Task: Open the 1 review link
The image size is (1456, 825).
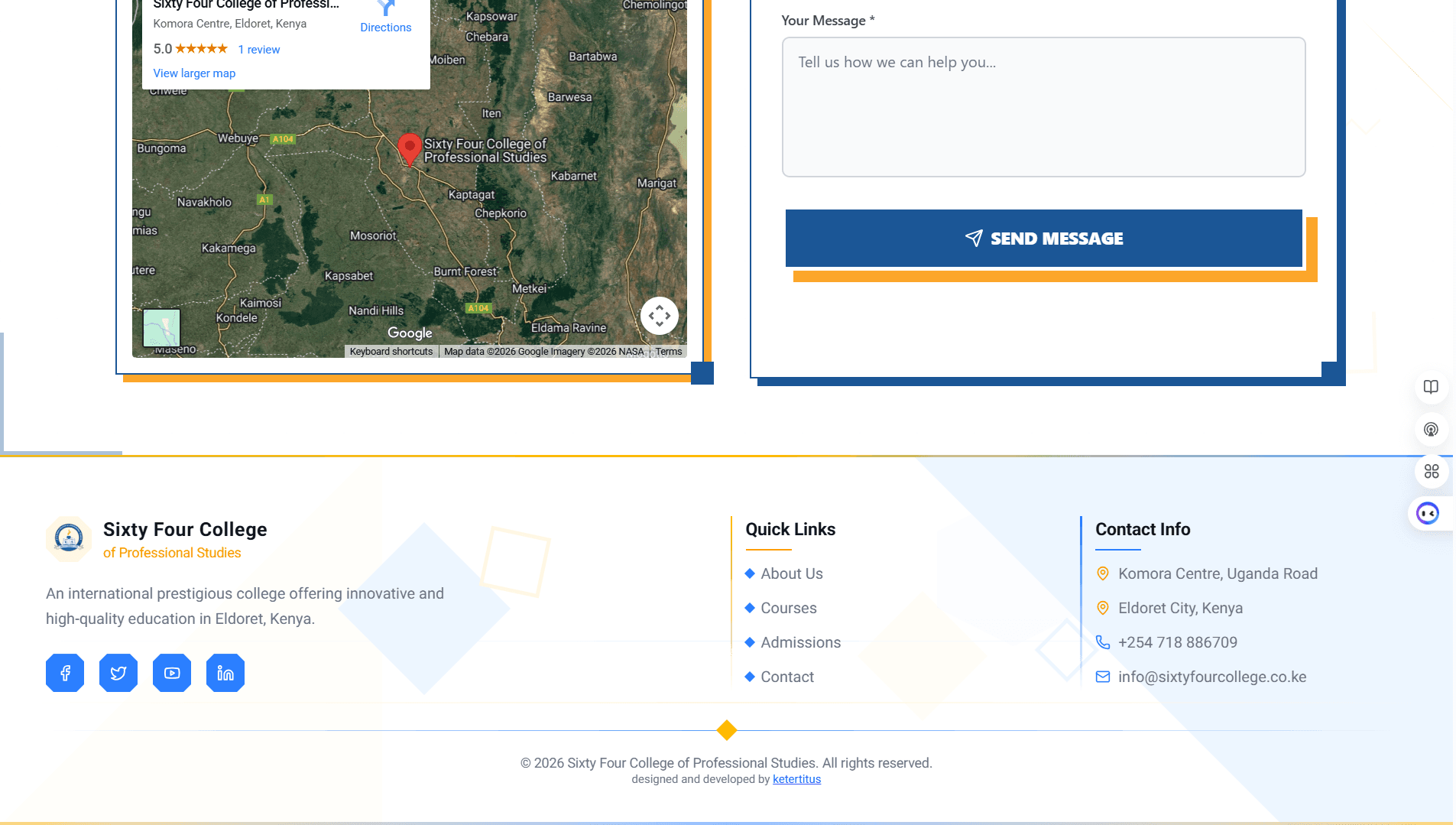Action: click(258, 50)
